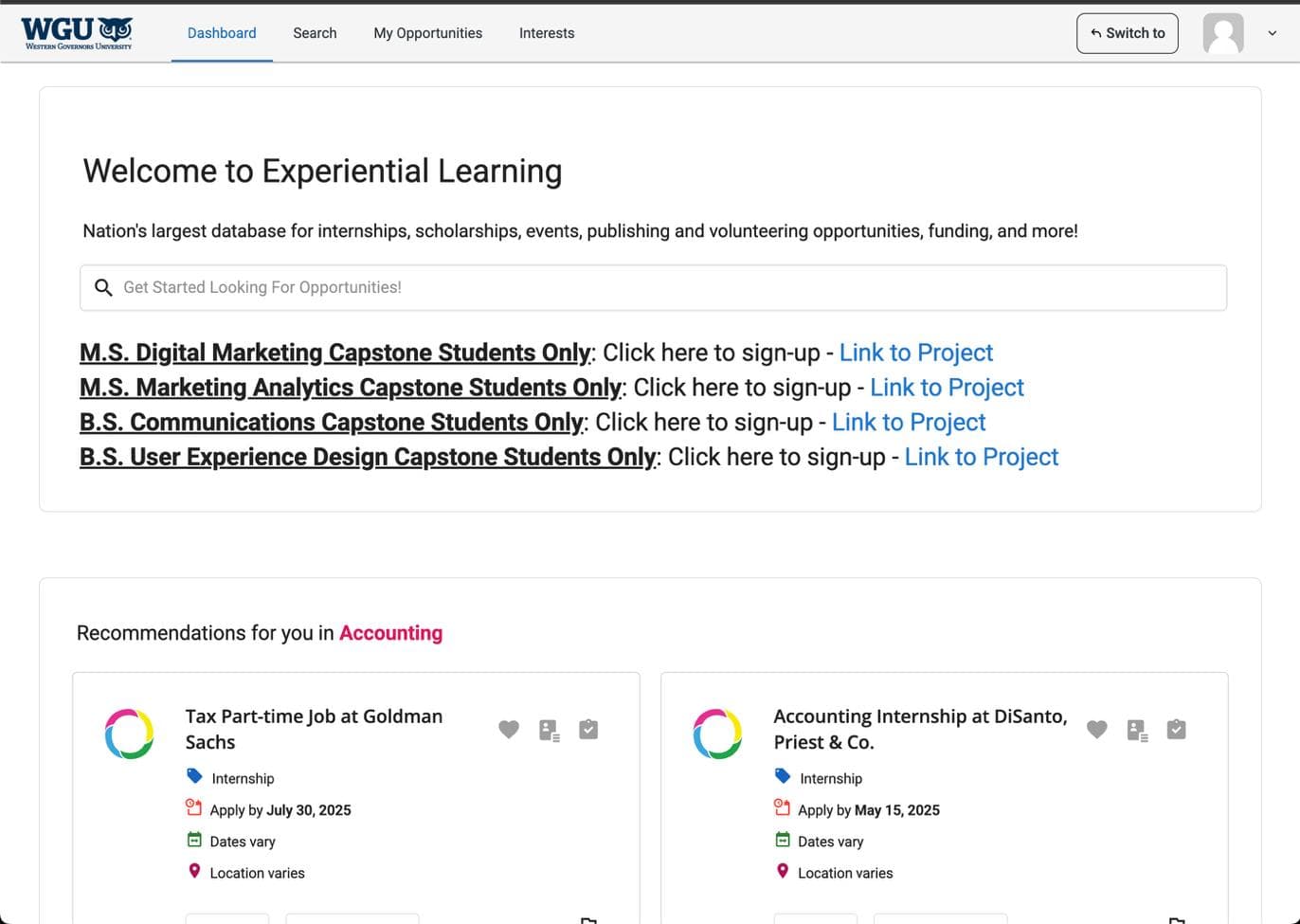Expand the account dropdown chevron
The width and height of the screenshot is (1300, 924).
[1273, 33]
